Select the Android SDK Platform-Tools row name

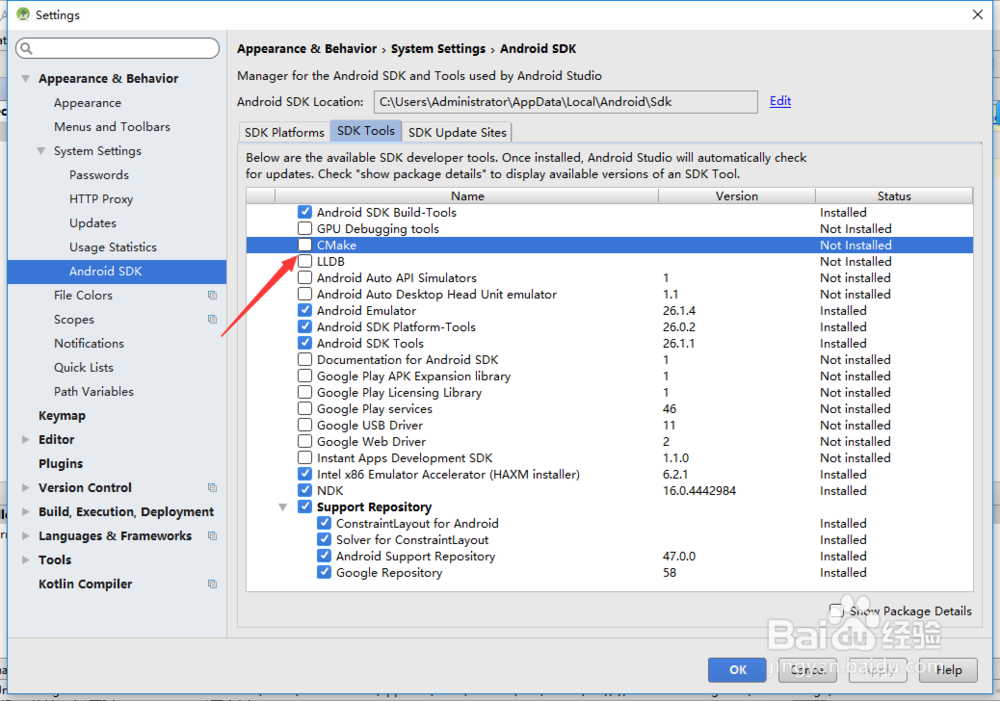[x=396, y=327]
